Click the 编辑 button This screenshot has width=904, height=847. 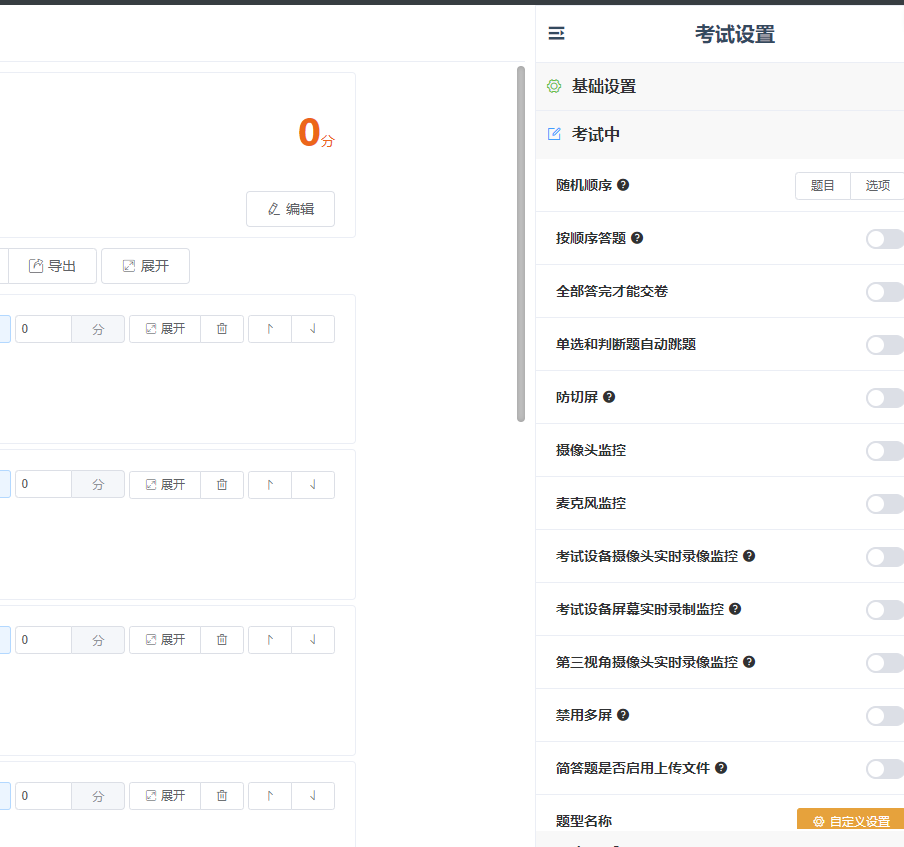pyautogui.click(x=291, y=209)
